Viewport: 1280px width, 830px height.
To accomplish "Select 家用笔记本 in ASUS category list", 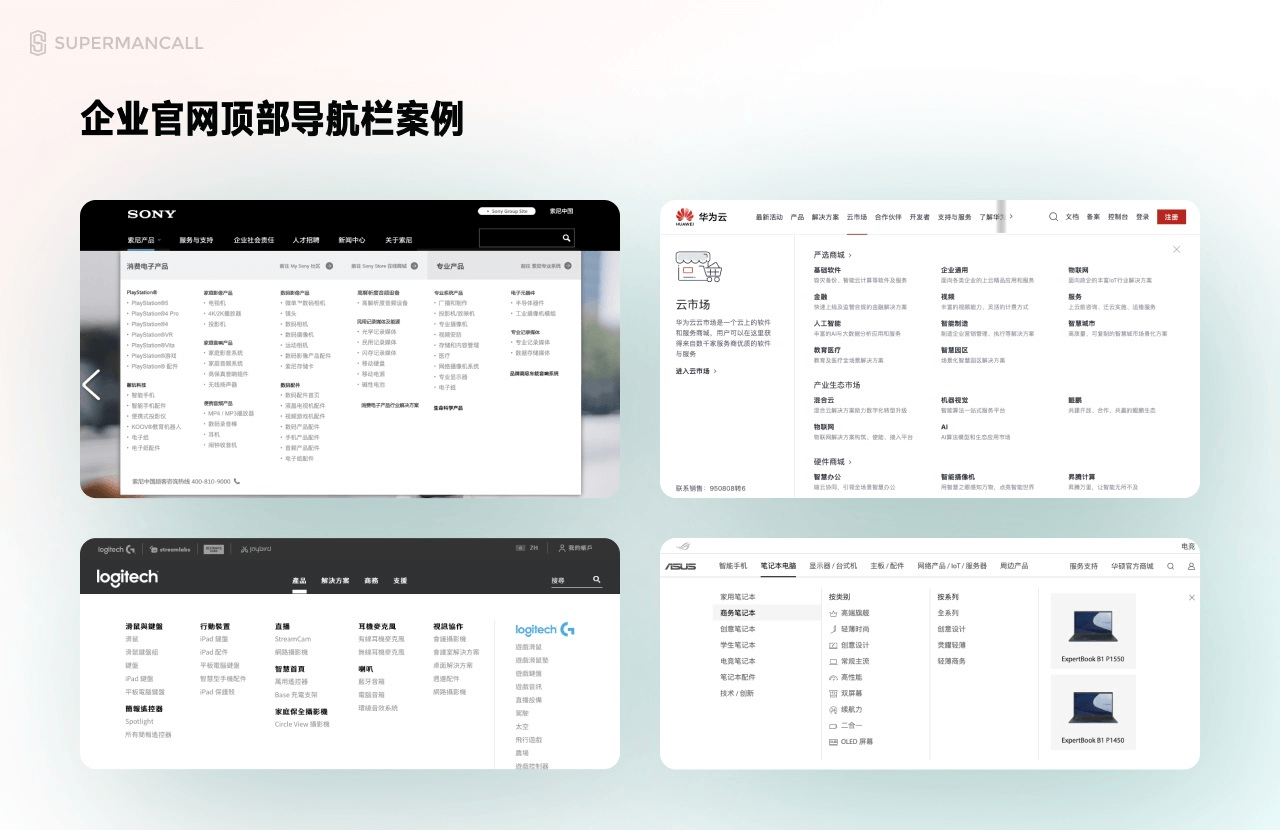I will [738, 597].
